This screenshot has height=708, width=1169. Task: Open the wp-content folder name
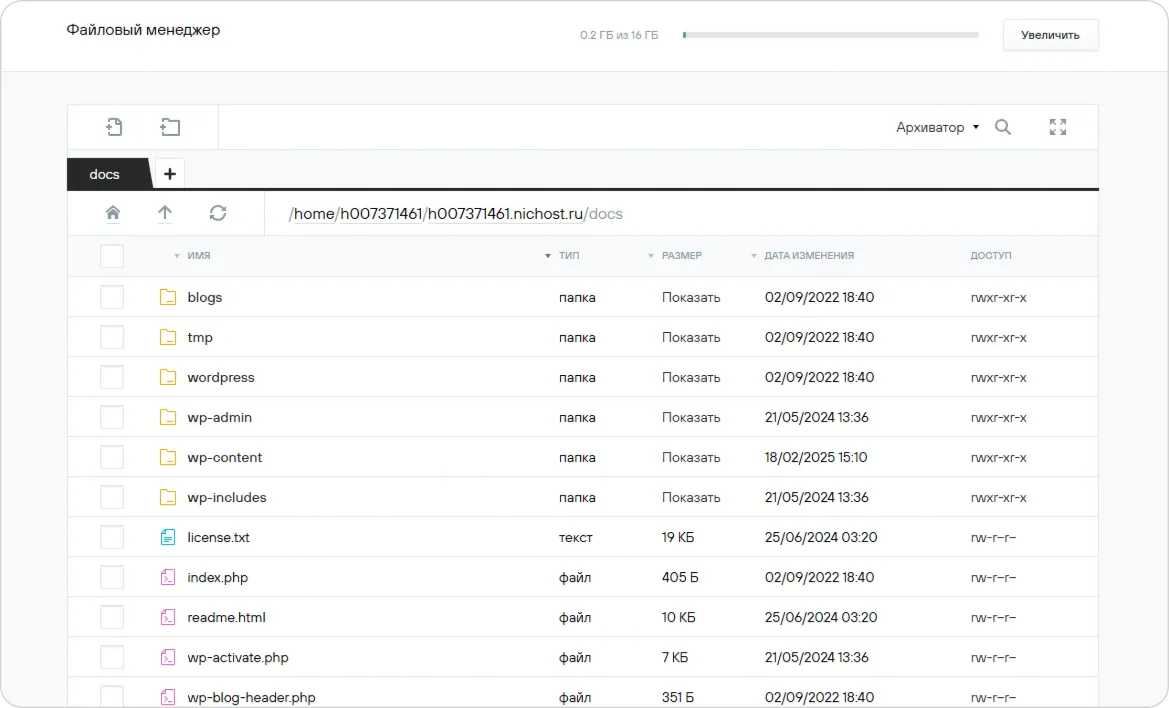pyautogui.click(x=224, y=458)
